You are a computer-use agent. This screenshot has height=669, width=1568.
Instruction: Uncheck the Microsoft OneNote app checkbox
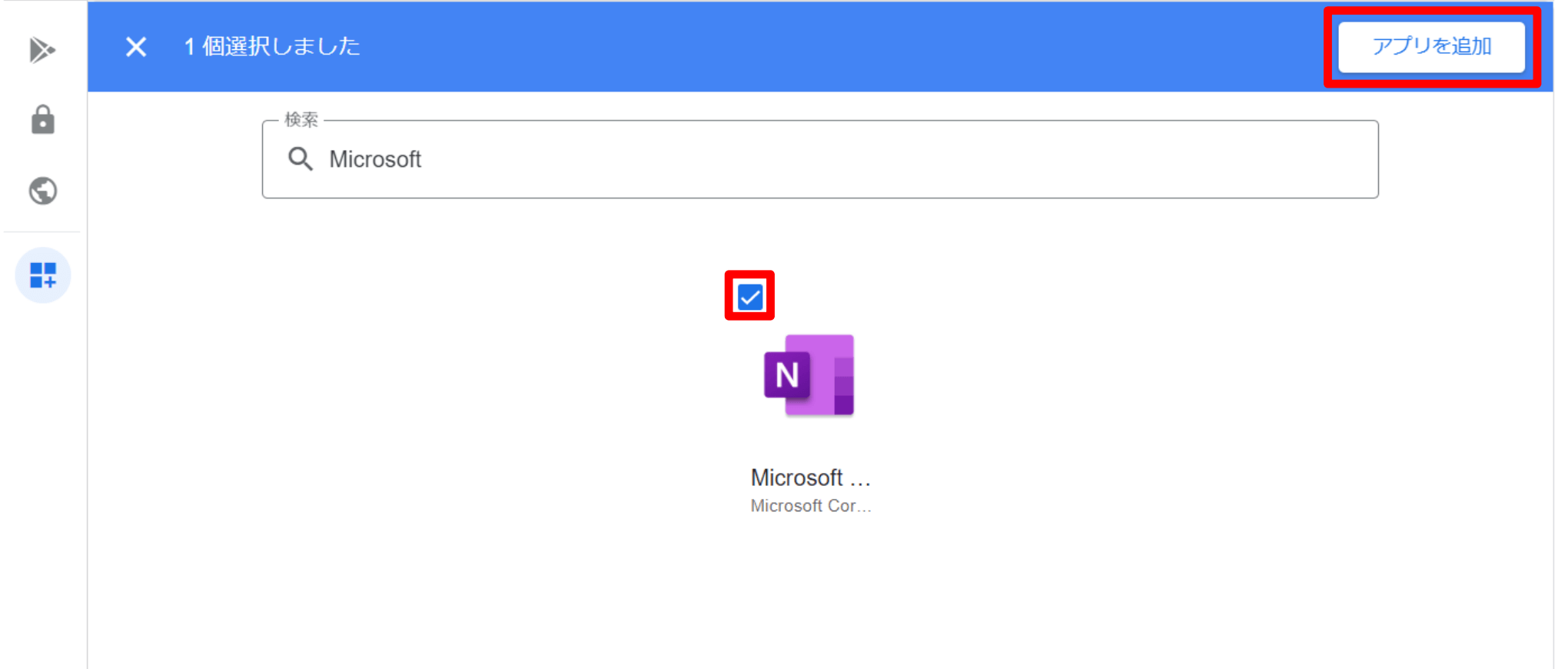[x=750, y=297]
